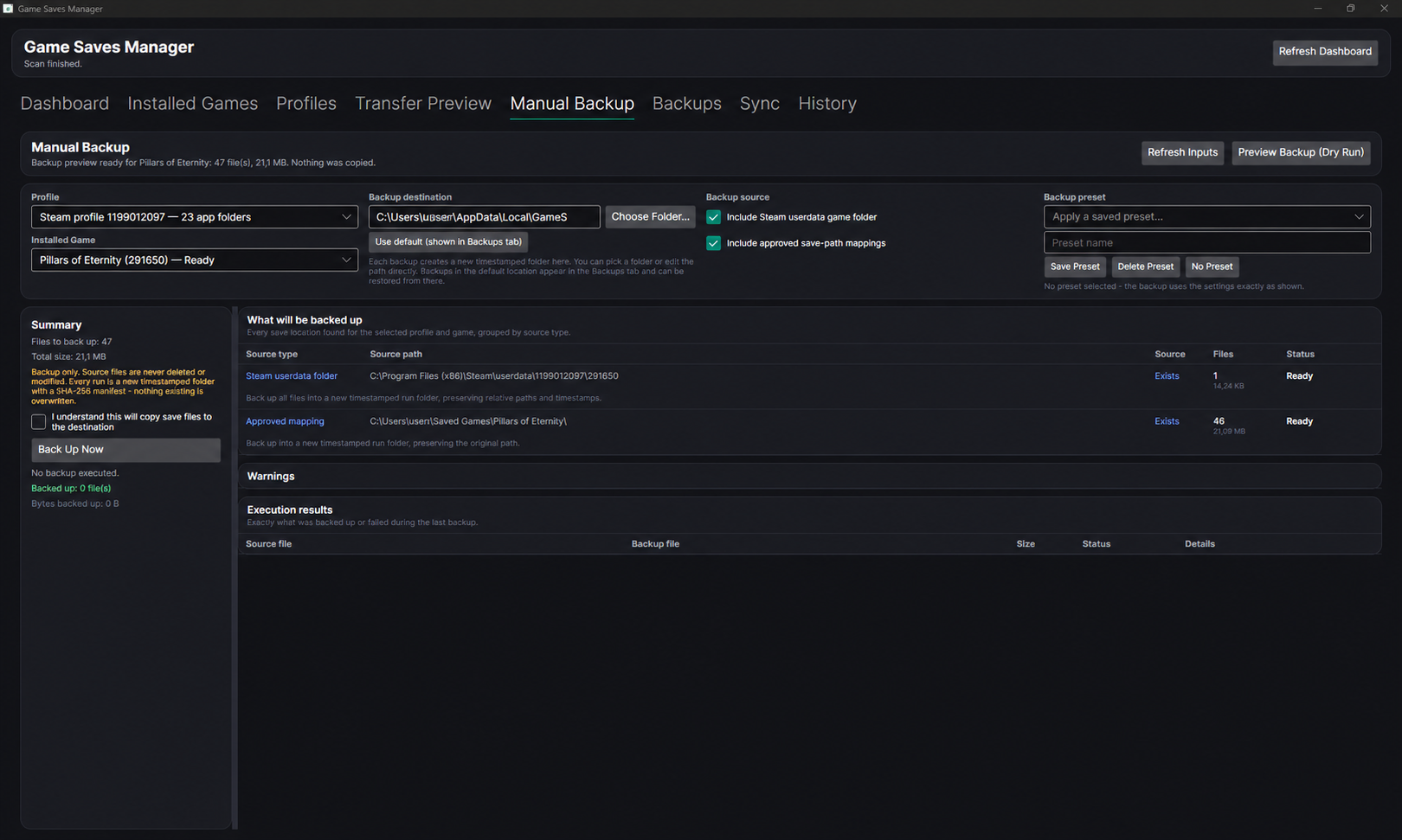Click the Backup file column header
Image resolution: width=1402 pixels, height=840 pixels.
pyautogui.click(x=655, y=544)
